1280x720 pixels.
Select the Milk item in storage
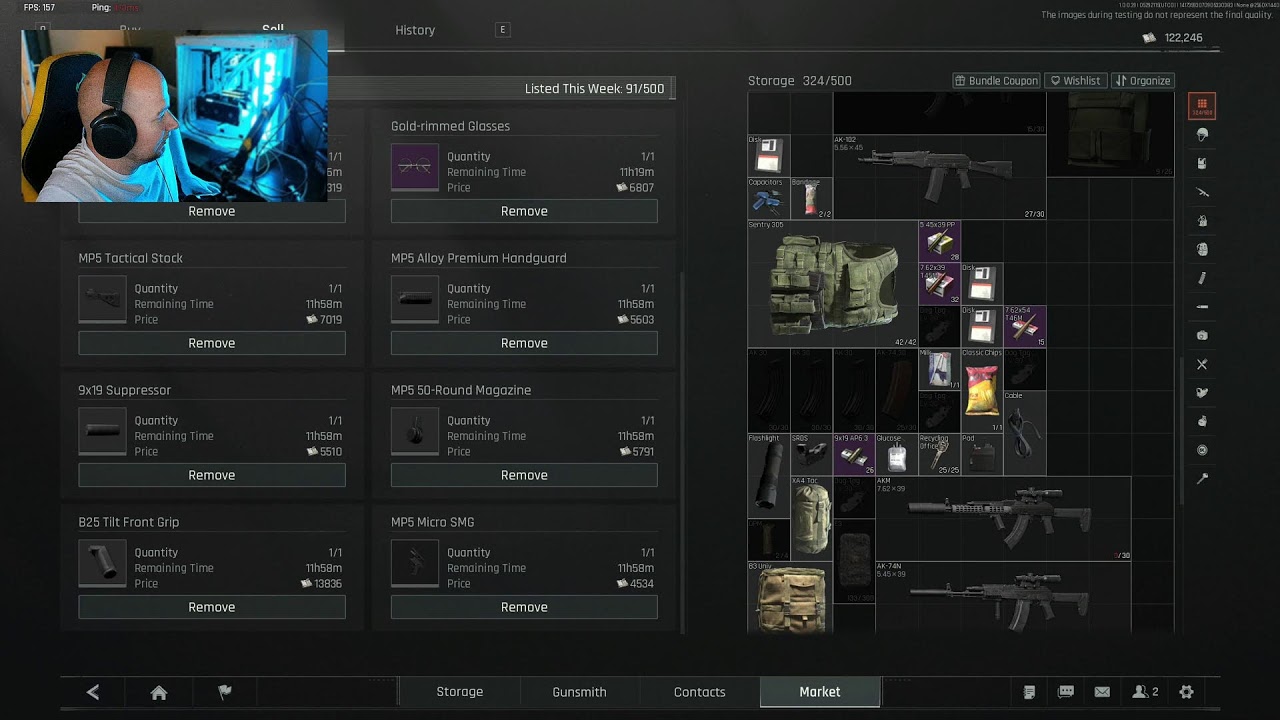click(x=939, y=369)
